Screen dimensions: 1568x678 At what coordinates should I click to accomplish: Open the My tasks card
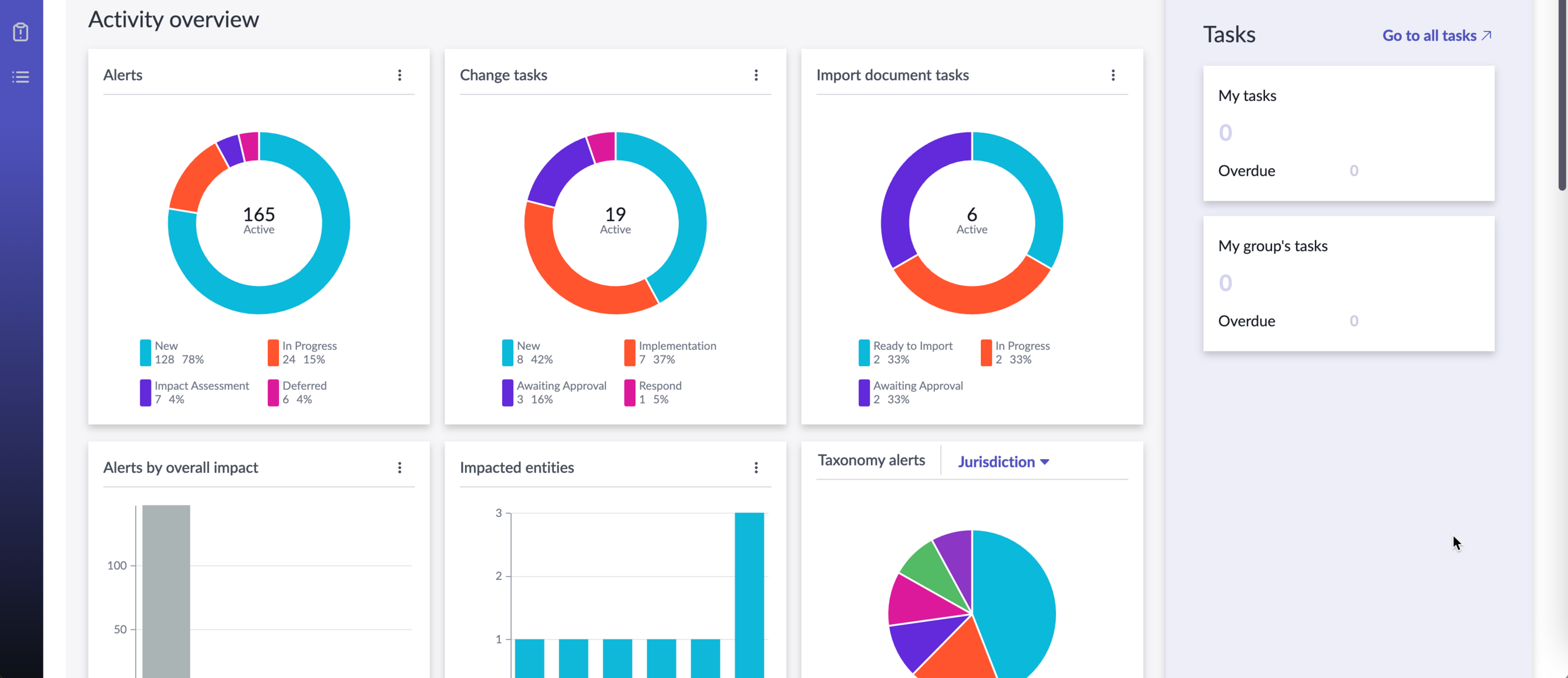pyautogui.click(x=1348, y=133)
